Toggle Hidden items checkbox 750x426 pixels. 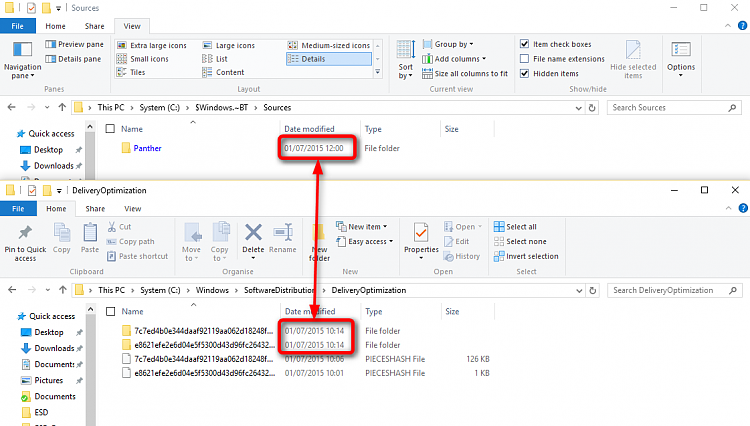click(525, 74)
